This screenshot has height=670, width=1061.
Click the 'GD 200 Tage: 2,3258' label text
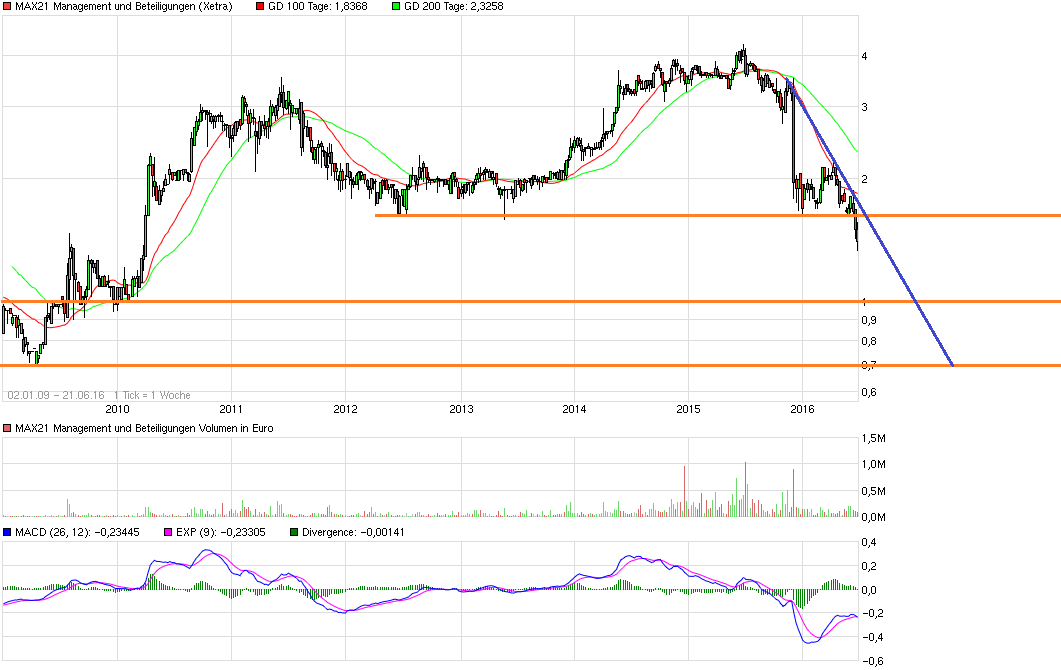coord(455,6)
